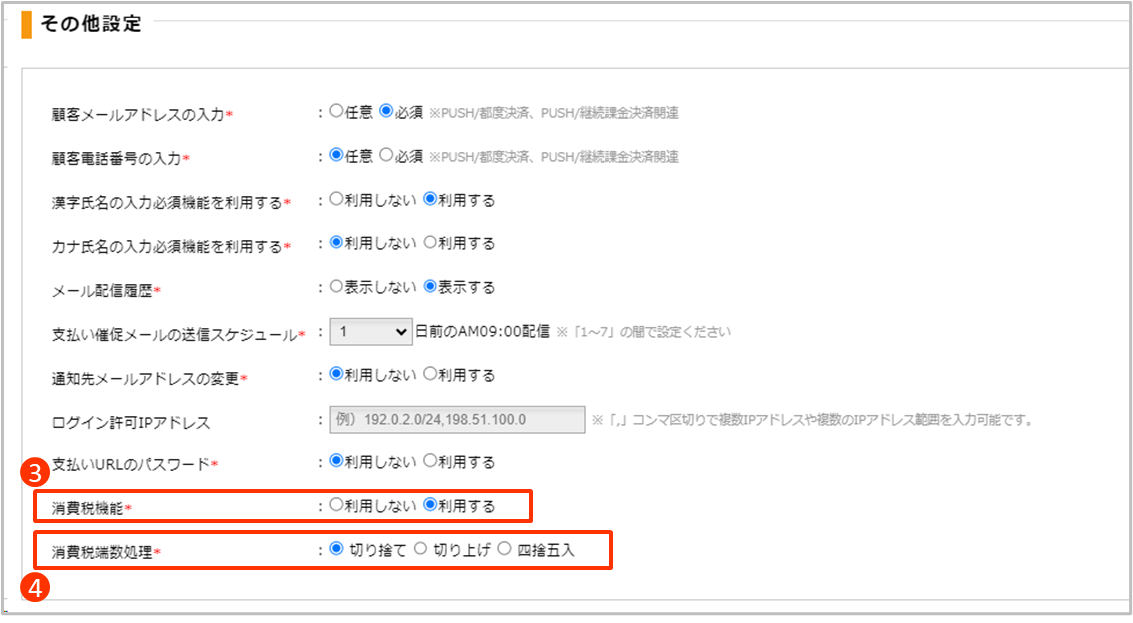The height and width of the screenshot is (623, 1133).
Task: Select 必須 for 顧客電話番号の入力
Action: (x=386, y=156)
